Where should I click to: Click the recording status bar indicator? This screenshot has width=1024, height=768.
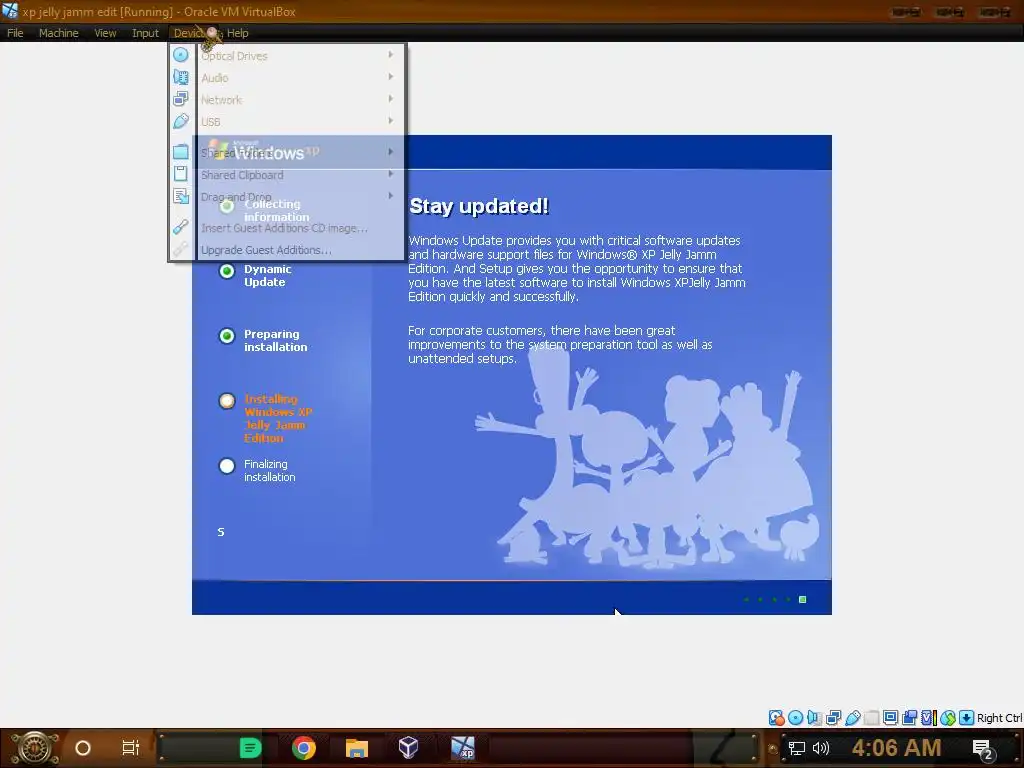tap(909, 718)
